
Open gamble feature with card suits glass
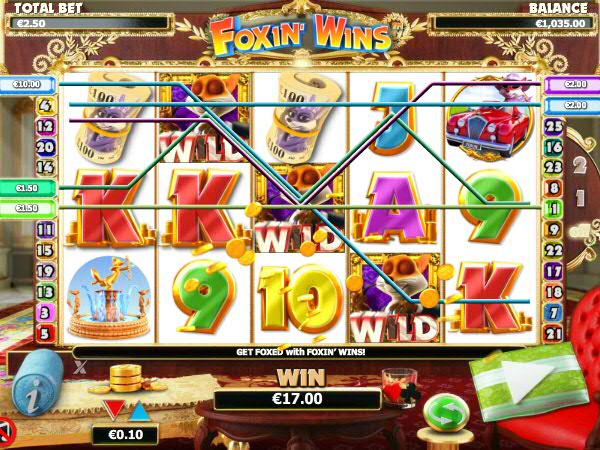coord(400,387)
